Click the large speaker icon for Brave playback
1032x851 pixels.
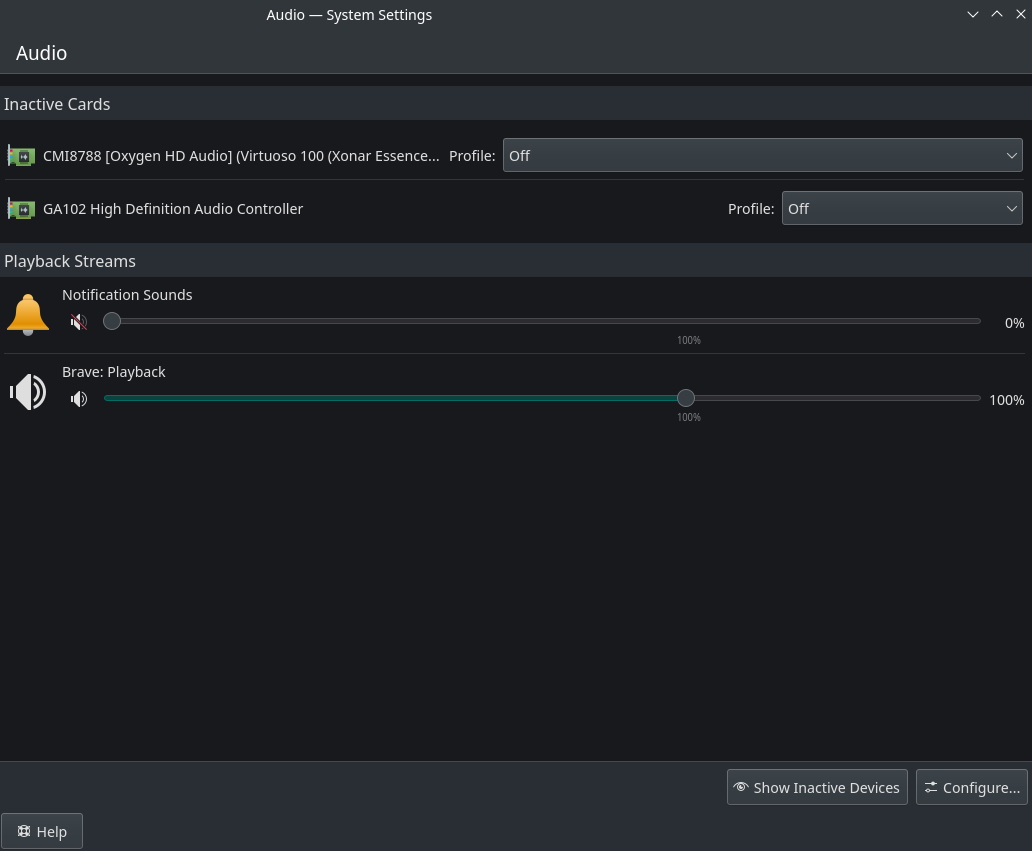tap(28, 392)
